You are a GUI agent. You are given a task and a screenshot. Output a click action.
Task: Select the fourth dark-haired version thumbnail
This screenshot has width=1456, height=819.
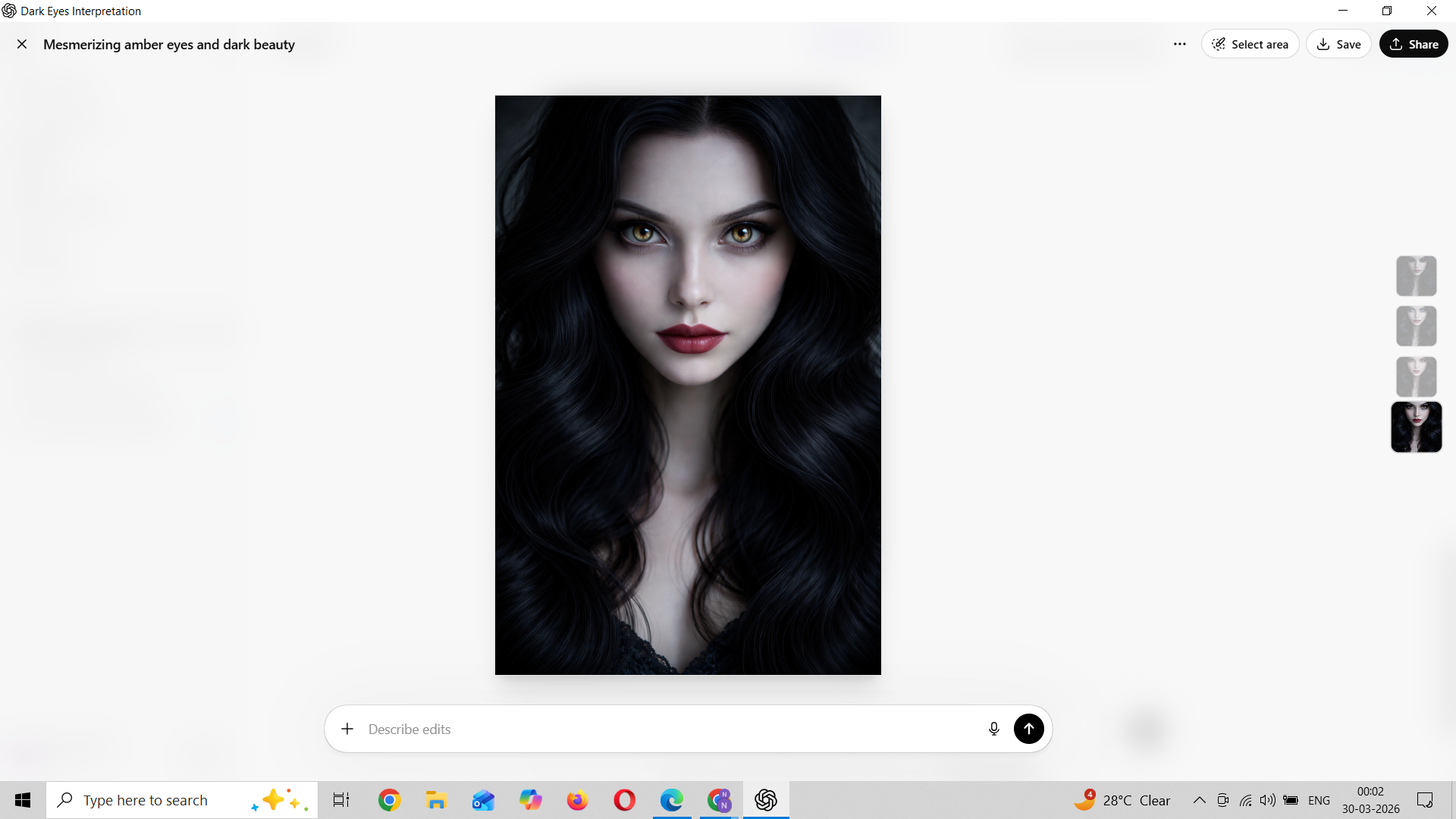pyautogui.click(x=1416, y=427)
